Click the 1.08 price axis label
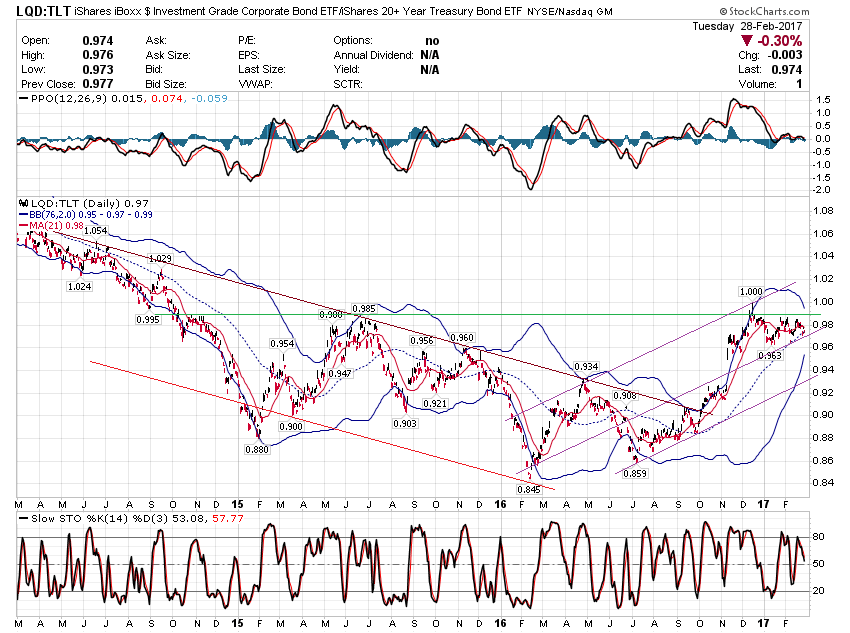 [823, 211]
